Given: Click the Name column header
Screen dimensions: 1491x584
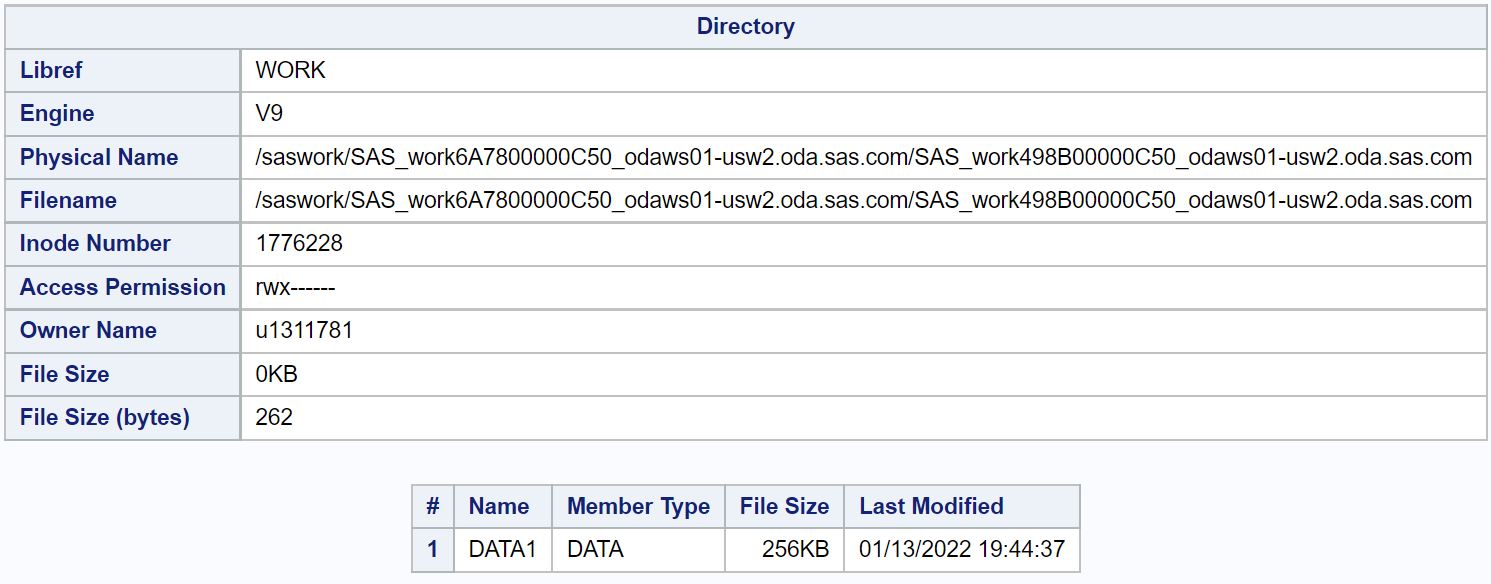Looking at the screenshot, I should click(499, 506).
